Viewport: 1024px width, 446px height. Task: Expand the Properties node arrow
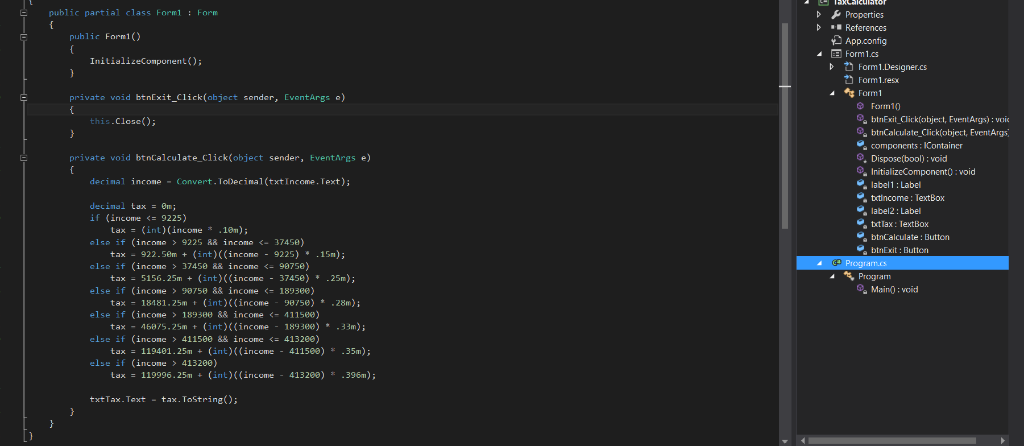819,14
